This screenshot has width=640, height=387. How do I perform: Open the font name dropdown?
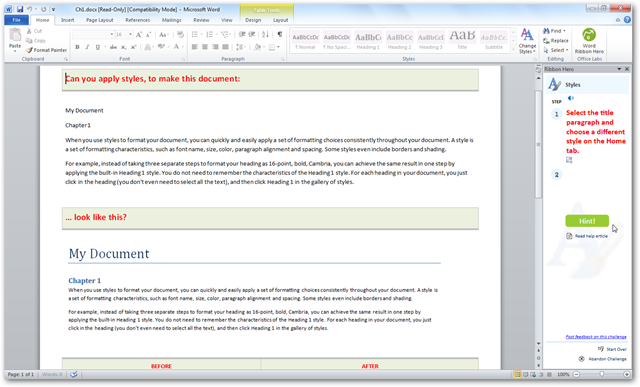coord(111,35)
